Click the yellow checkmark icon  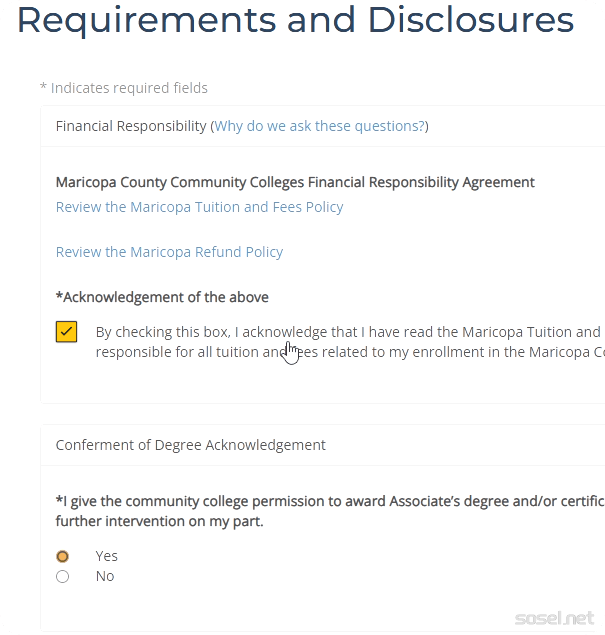coord(67,332)
